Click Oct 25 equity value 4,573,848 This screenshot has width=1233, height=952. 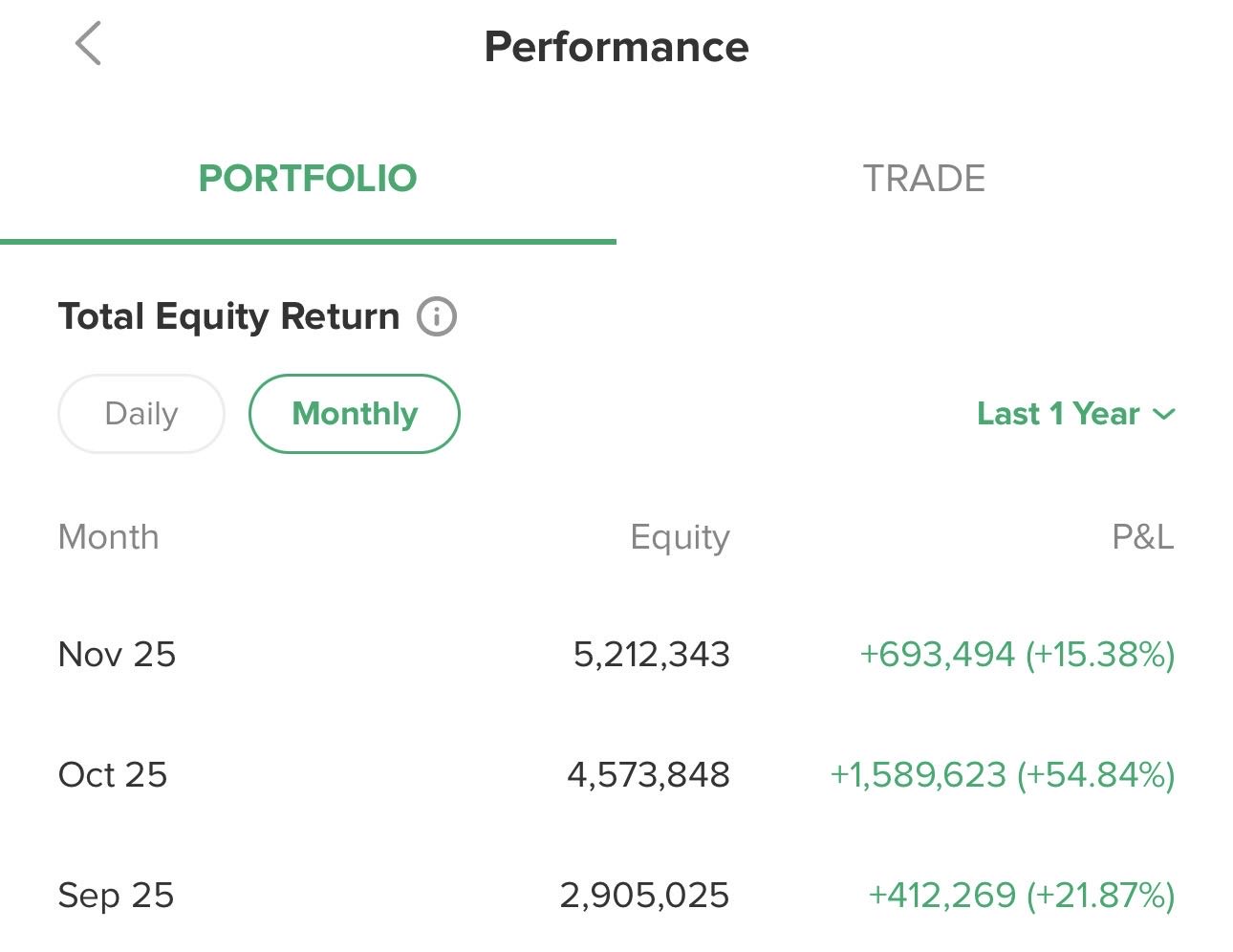[648, 774]
